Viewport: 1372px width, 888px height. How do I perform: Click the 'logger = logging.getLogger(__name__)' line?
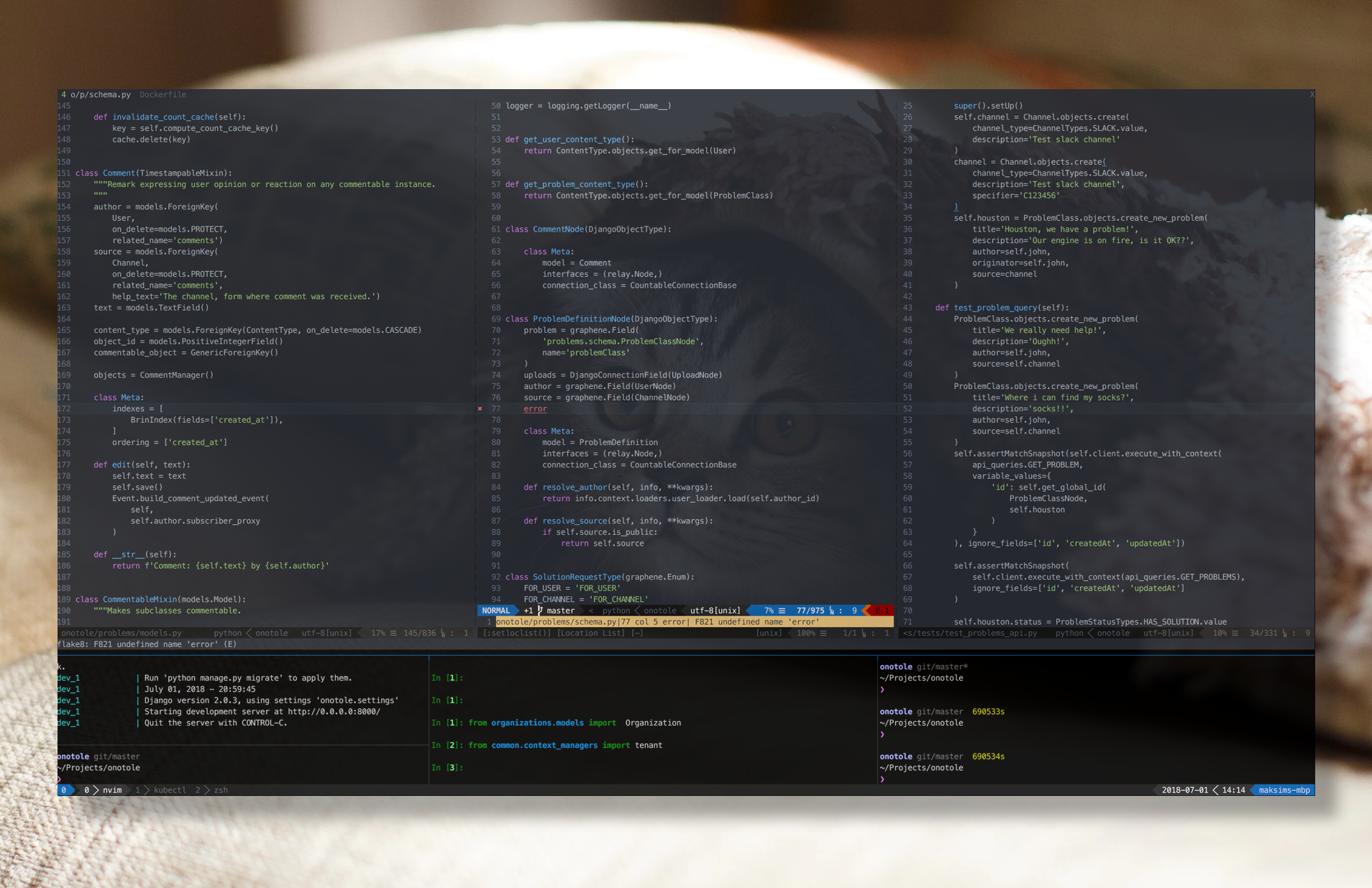tap(588, 106)
